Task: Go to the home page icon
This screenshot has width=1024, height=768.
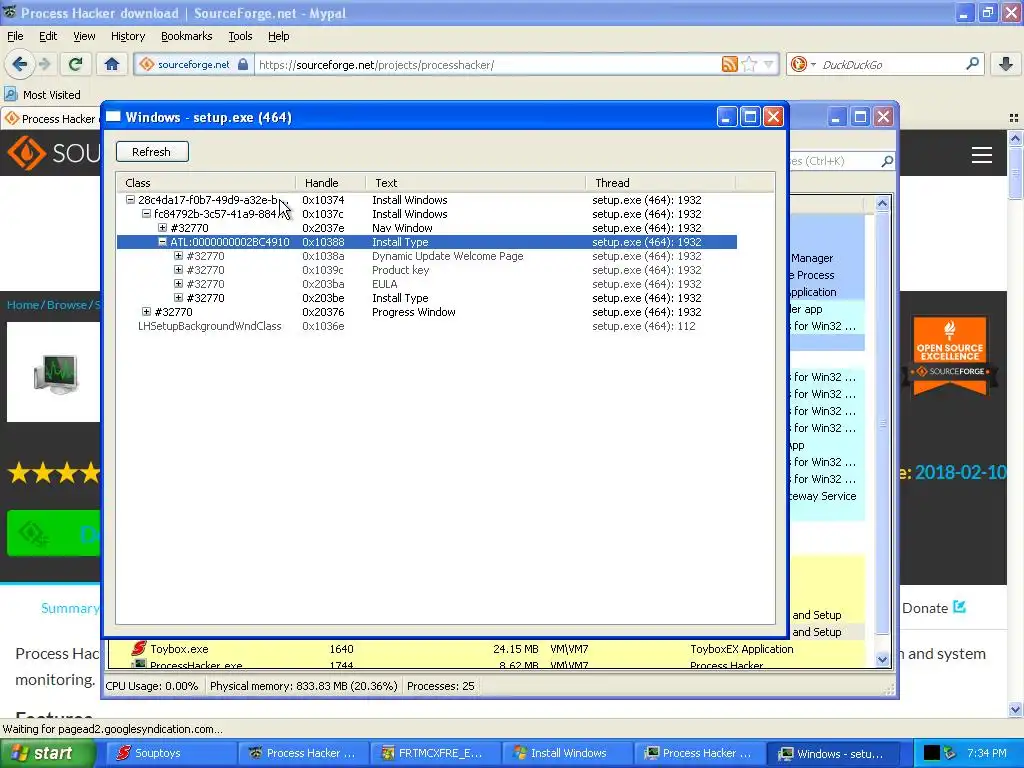Action: pos(112,64)
